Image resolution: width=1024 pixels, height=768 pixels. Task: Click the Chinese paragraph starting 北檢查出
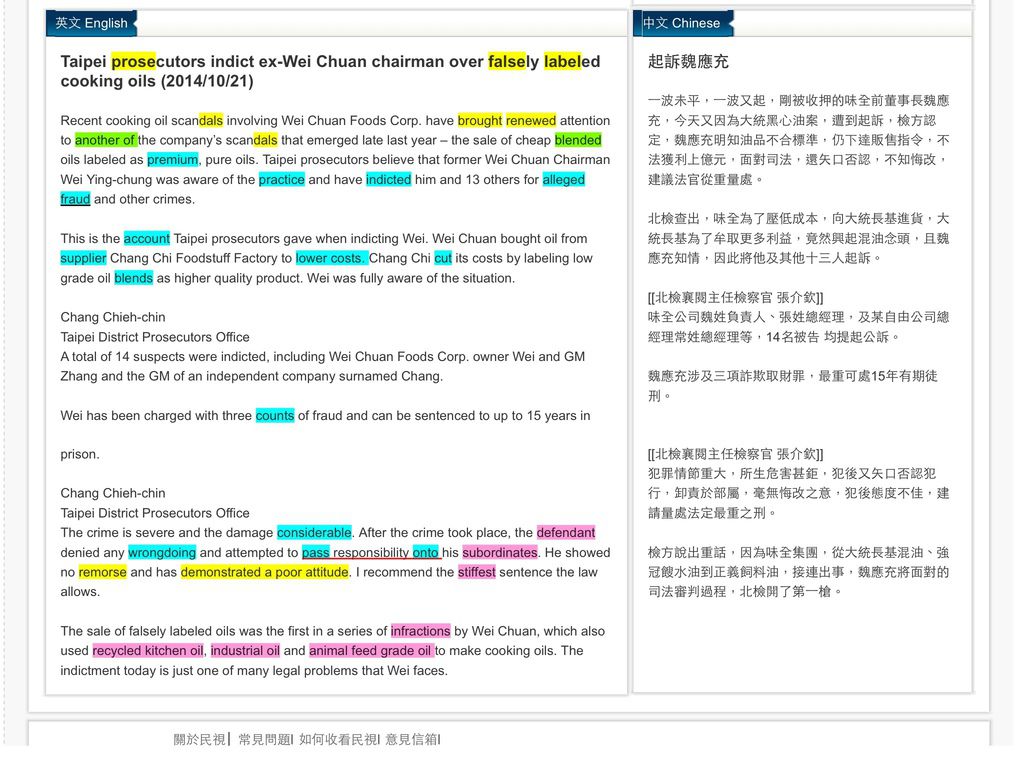click(799, 238)
